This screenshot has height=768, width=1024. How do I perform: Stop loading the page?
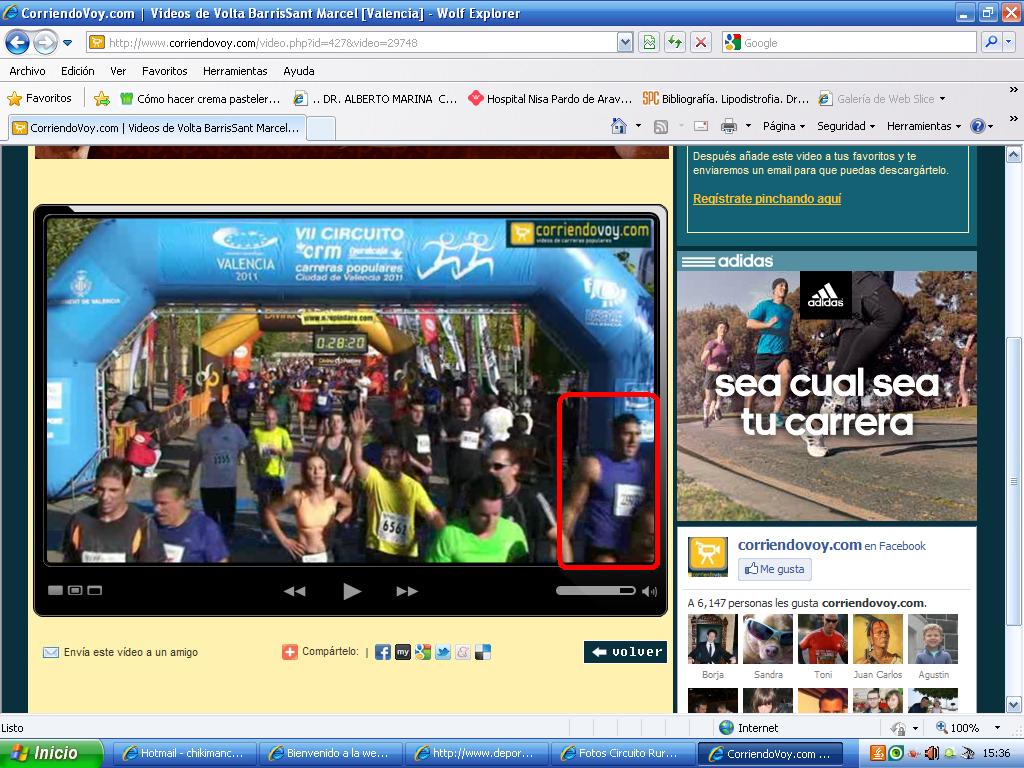point(701,43)
